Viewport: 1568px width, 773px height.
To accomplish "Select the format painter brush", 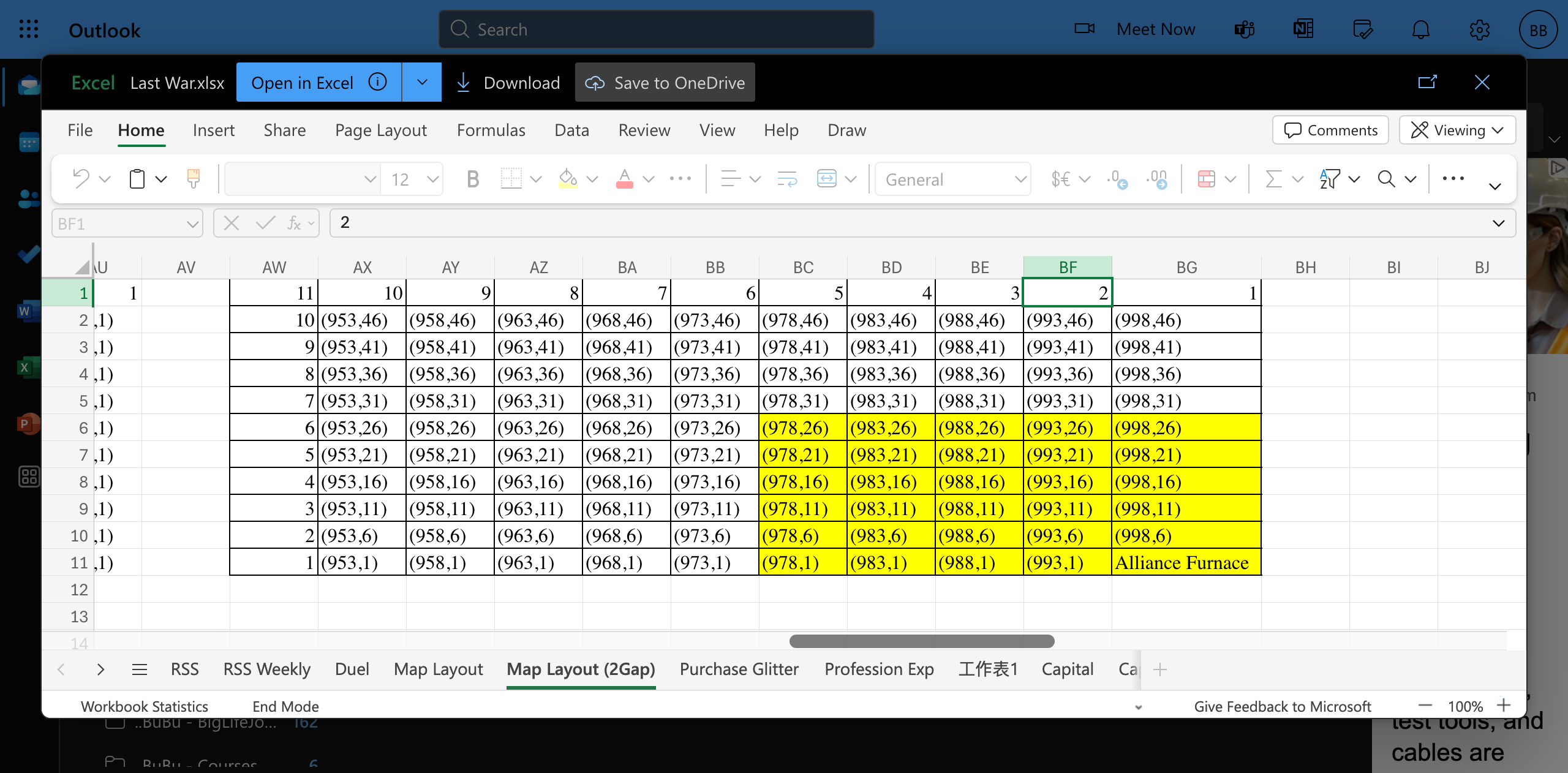I will tap(194, 179).
